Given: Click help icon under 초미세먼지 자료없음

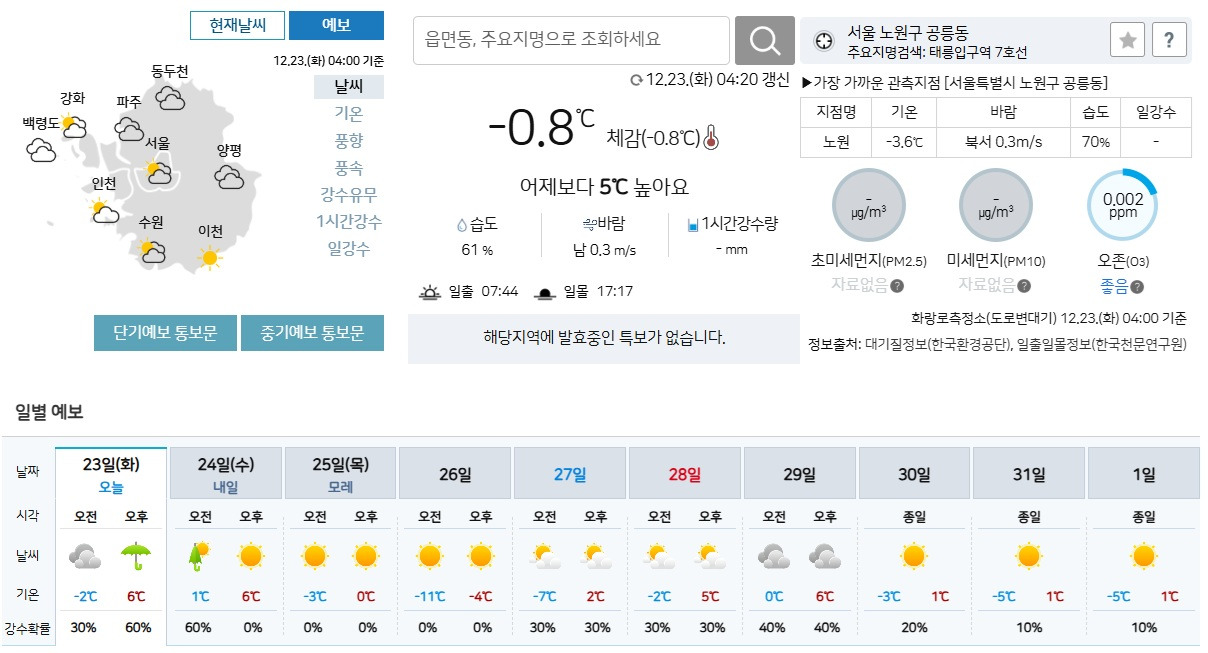Looking at the screenshot, I should coord(897,287).
